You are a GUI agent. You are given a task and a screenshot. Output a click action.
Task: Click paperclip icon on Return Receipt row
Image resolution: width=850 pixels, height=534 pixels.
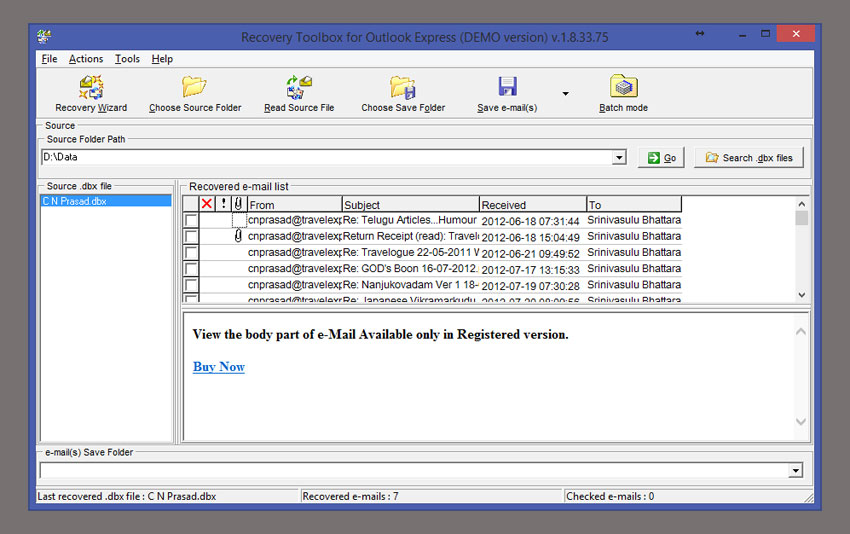click(x=238, y=236)
